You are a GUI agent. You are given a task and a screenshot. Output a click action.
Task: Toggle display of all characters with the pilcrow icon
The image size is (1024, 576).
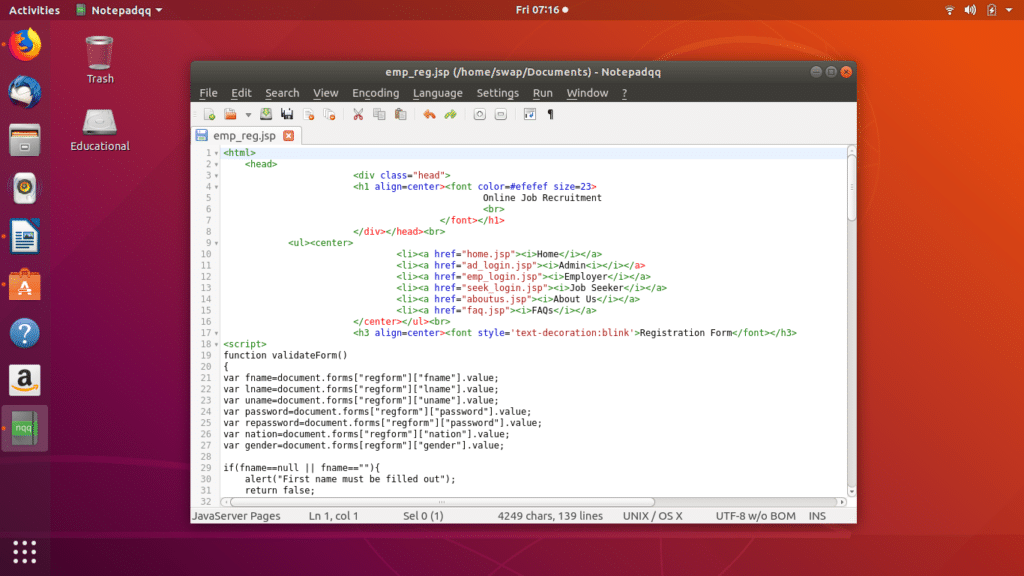(x=549, y=114)
